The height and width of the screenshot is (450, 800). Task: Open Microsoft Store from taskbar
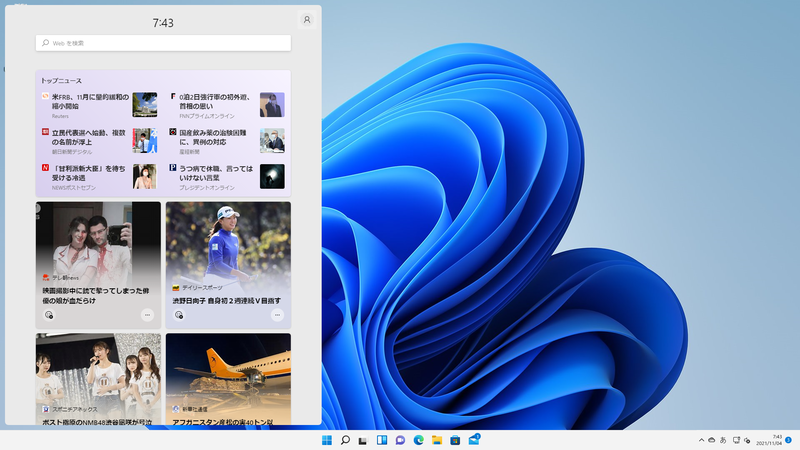click(455, 440)
